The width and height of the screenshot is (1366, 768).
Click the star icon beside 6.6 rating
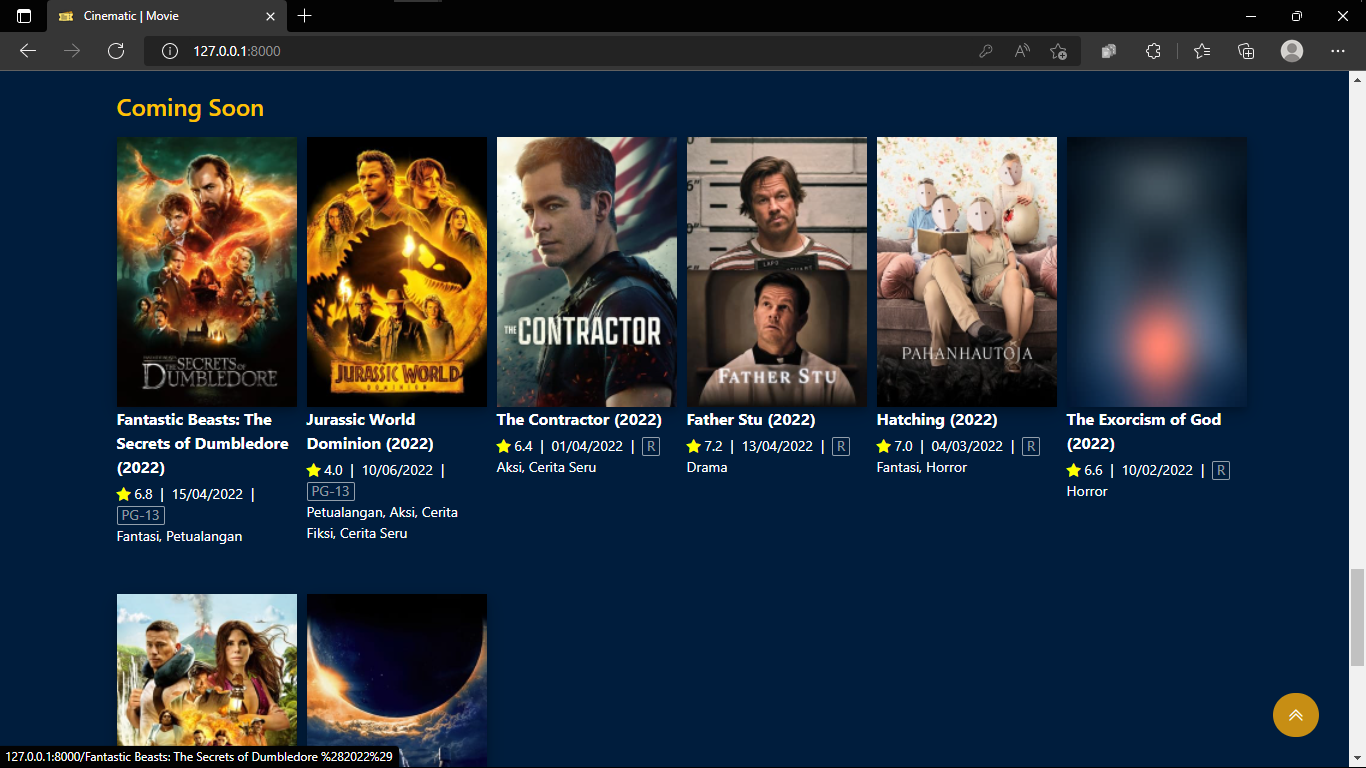(x=1074, y=470)
